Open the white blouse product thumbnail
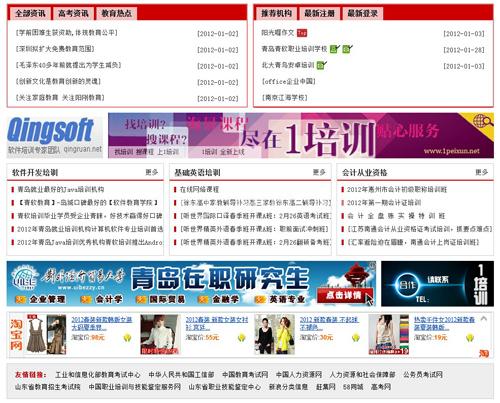This screenshot has width=500, height=403. [x=160, y=334]
